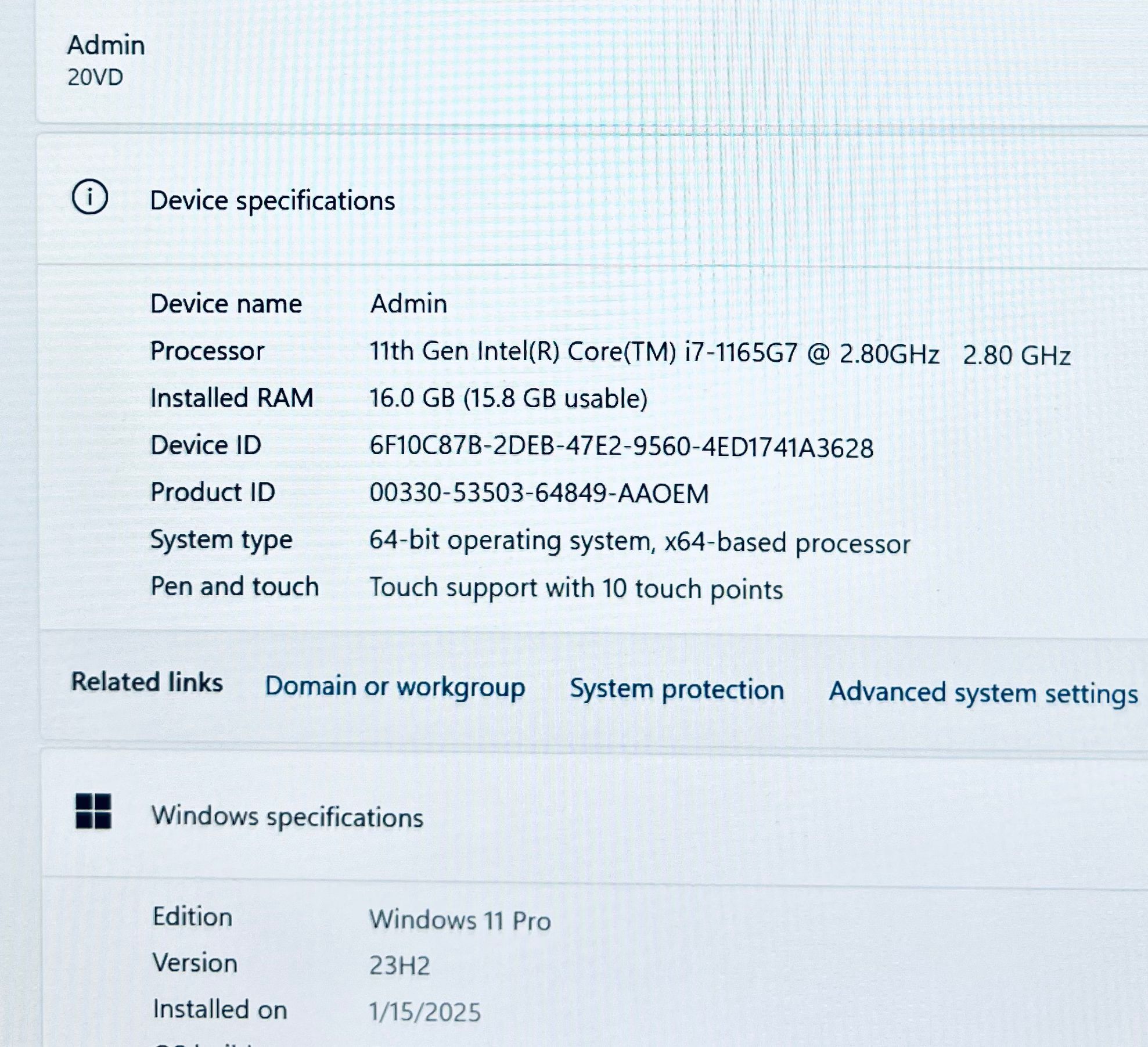Select the device name value Admin
Image resolution: width=1148 pixels, height=1047 pixels.
pos(409,304)
